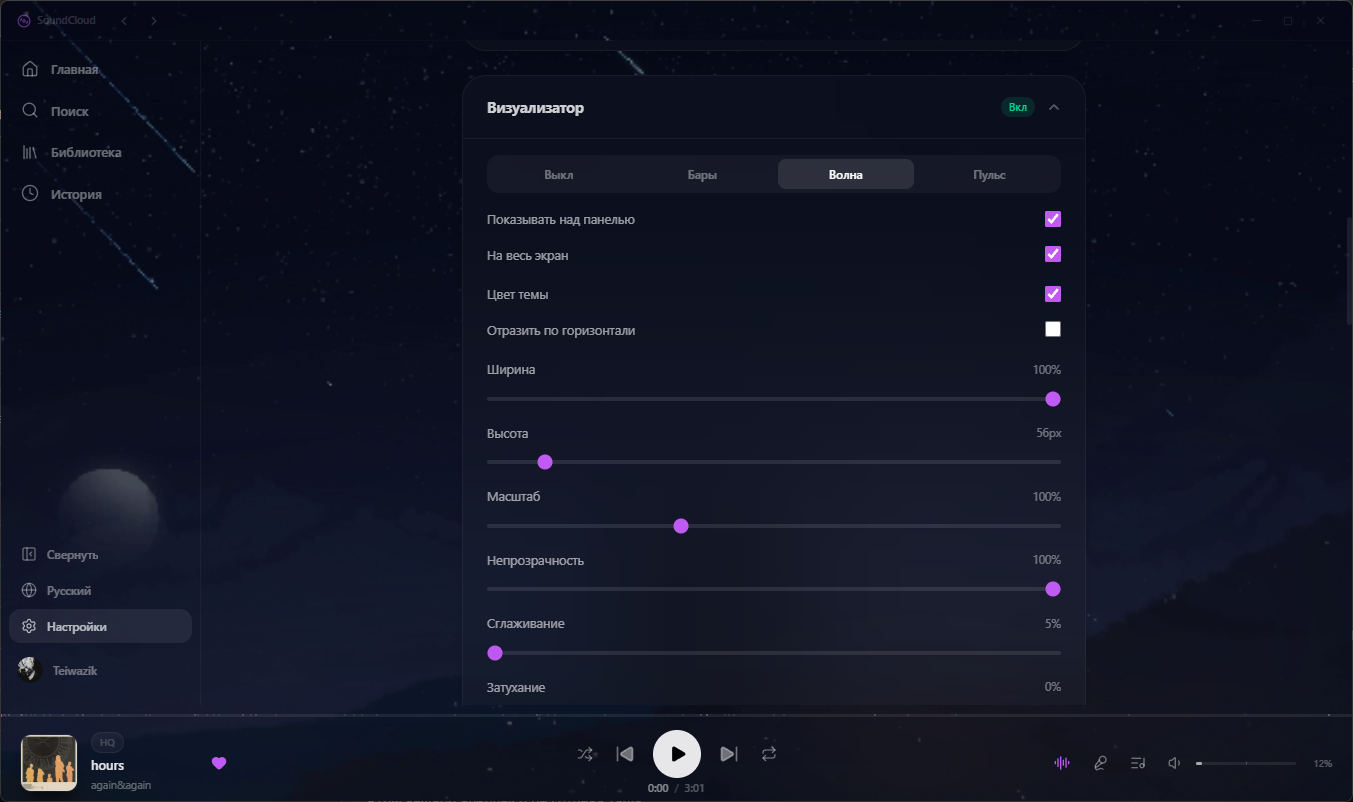1353x802 pixels.
Task: Skip to the next track
Action: pos(729,754)
